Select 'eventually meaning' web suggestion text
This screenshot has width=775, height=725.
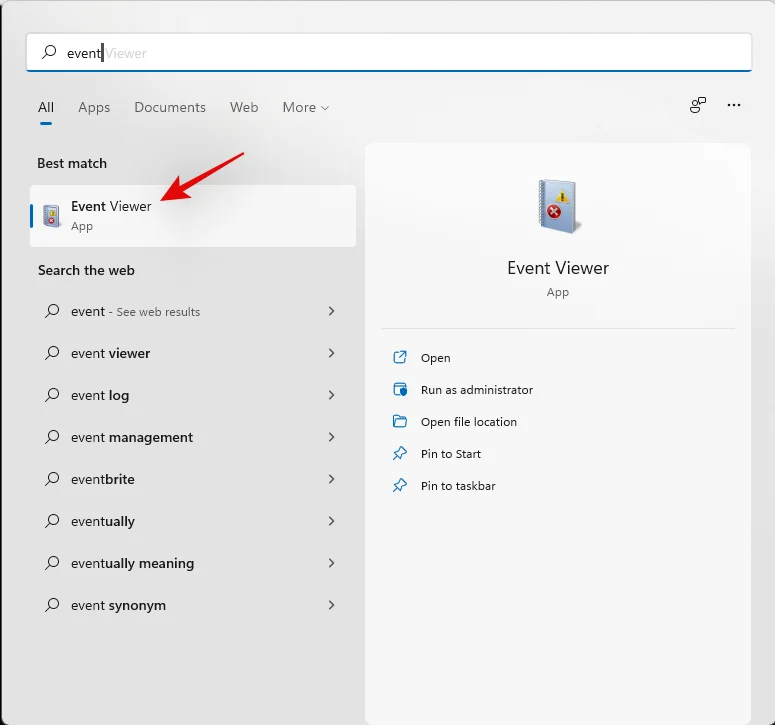tap(132, 563)
